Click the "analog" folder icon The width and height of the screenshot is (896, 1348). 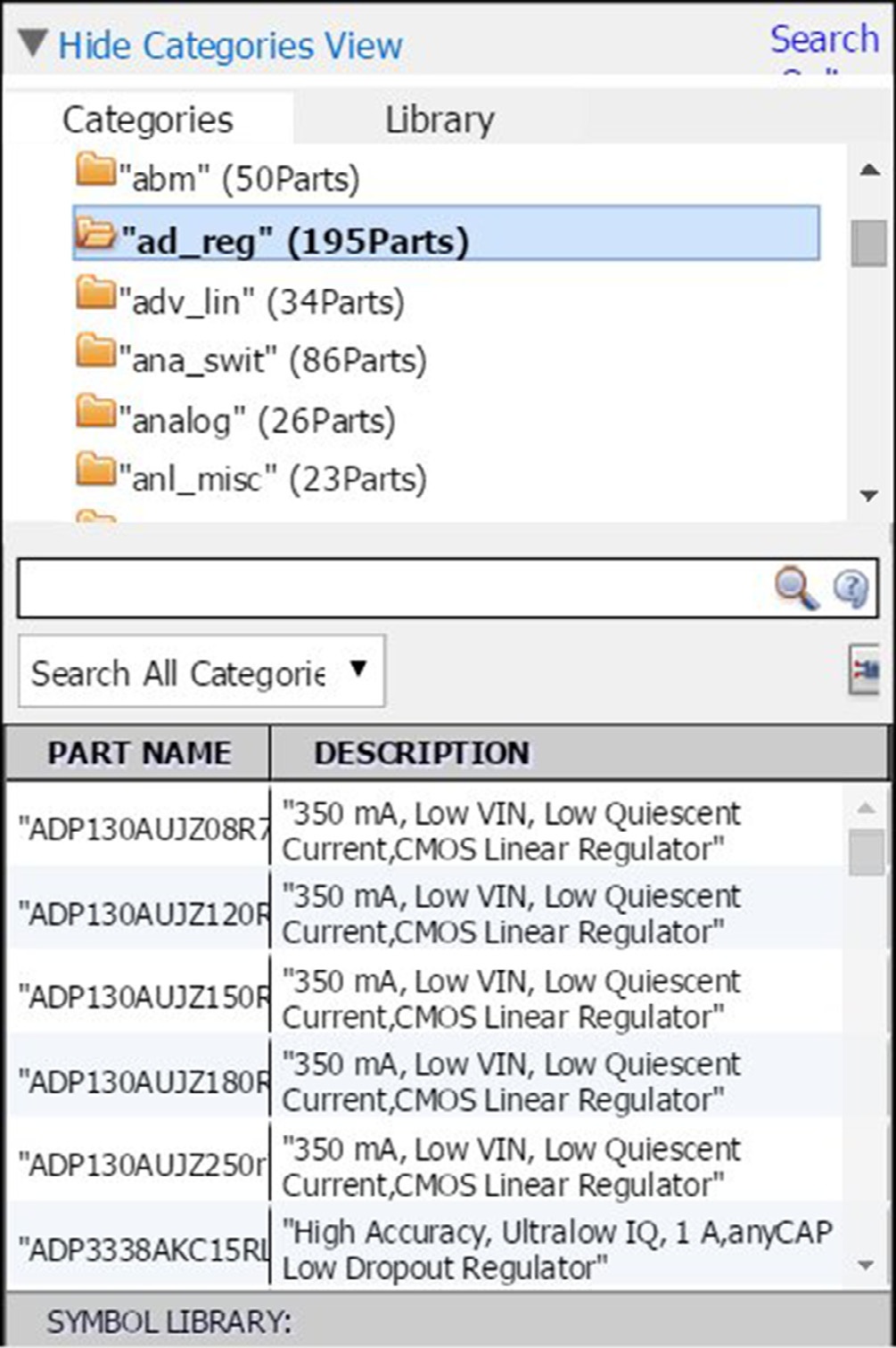(95, 412)
